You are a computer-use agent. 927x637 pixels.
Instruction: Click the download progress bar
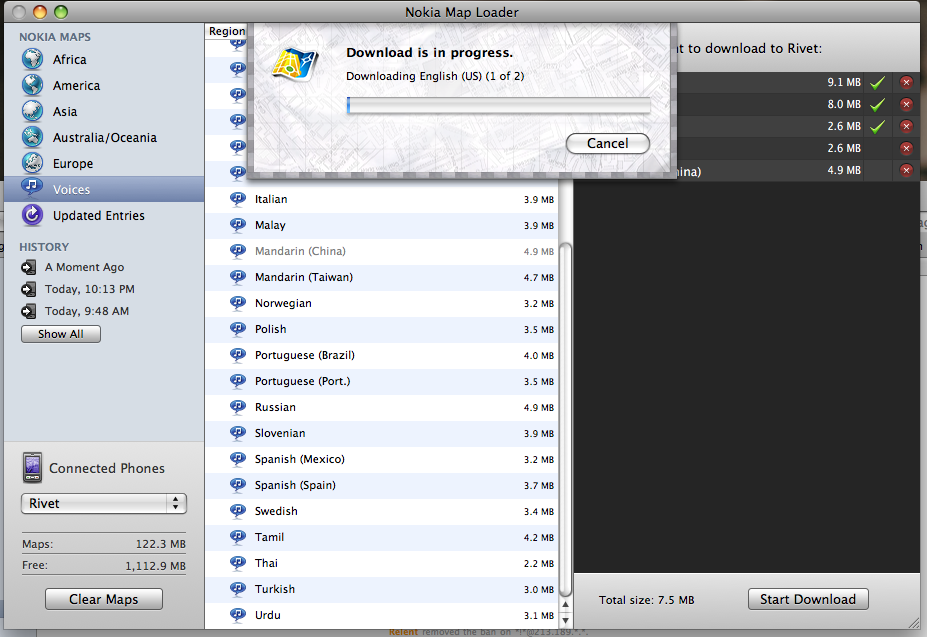pyautogui.click(x=499, y=105)
